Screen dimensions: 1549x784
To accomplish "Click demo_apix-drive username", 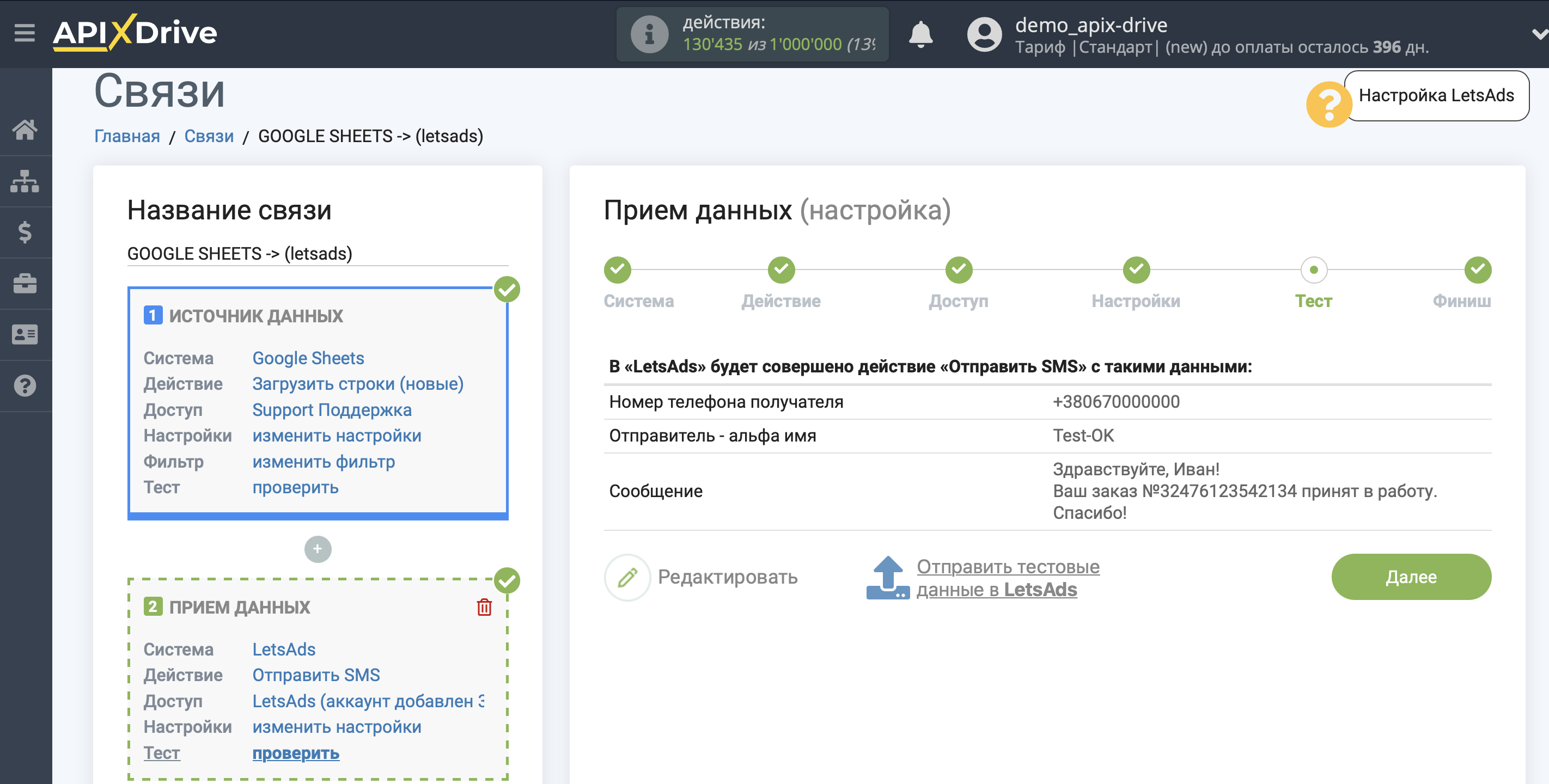I will click(x=1091, y=25).
